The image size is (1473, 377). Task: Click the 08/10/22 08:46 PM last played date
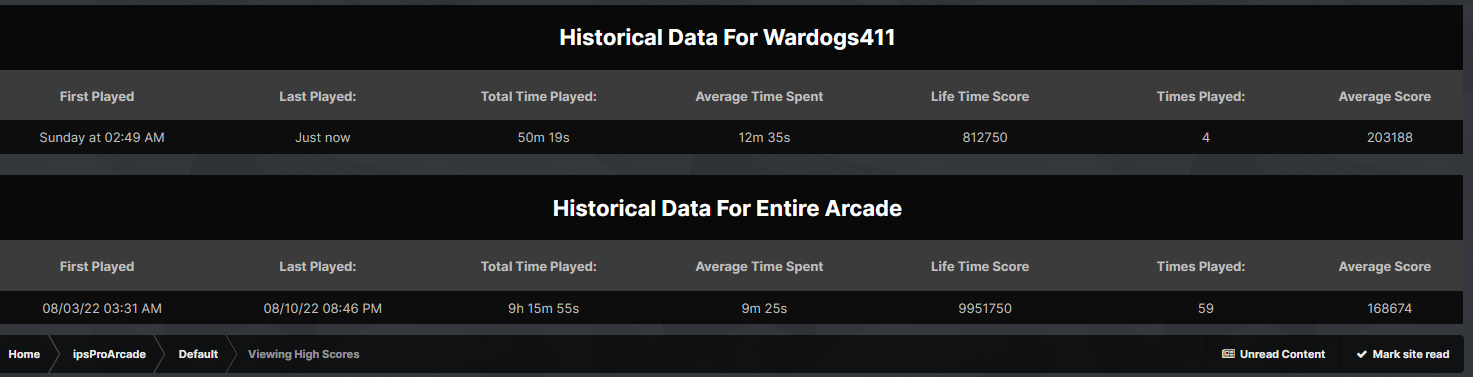322,309
